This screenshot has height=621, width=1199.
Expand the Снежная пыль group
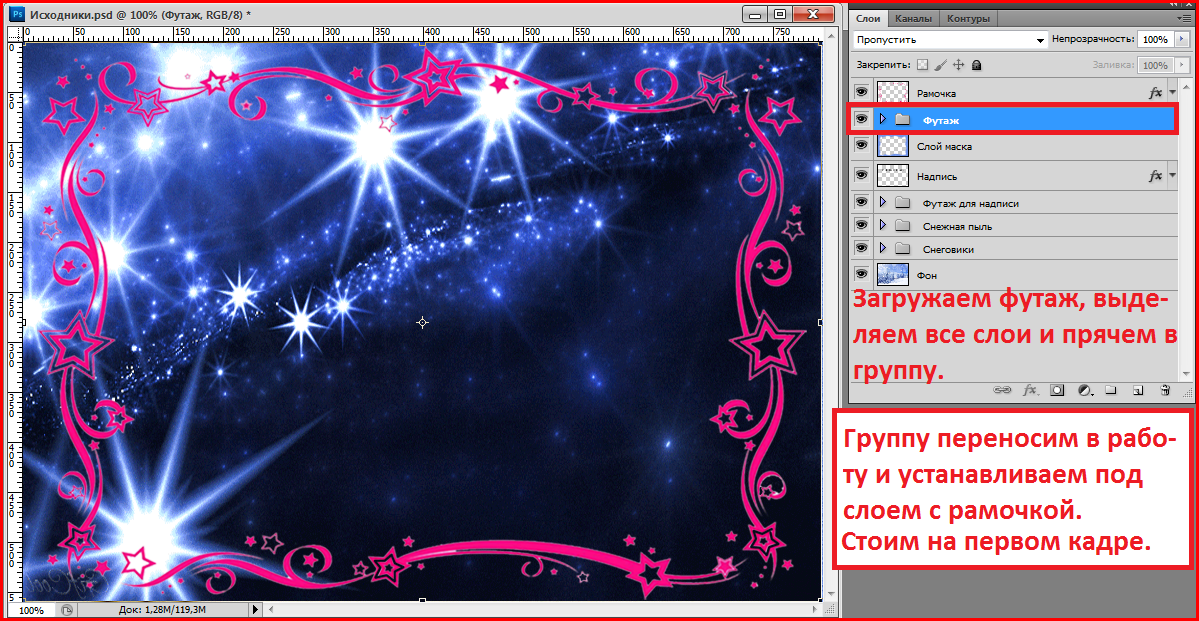tap(882, 226)
